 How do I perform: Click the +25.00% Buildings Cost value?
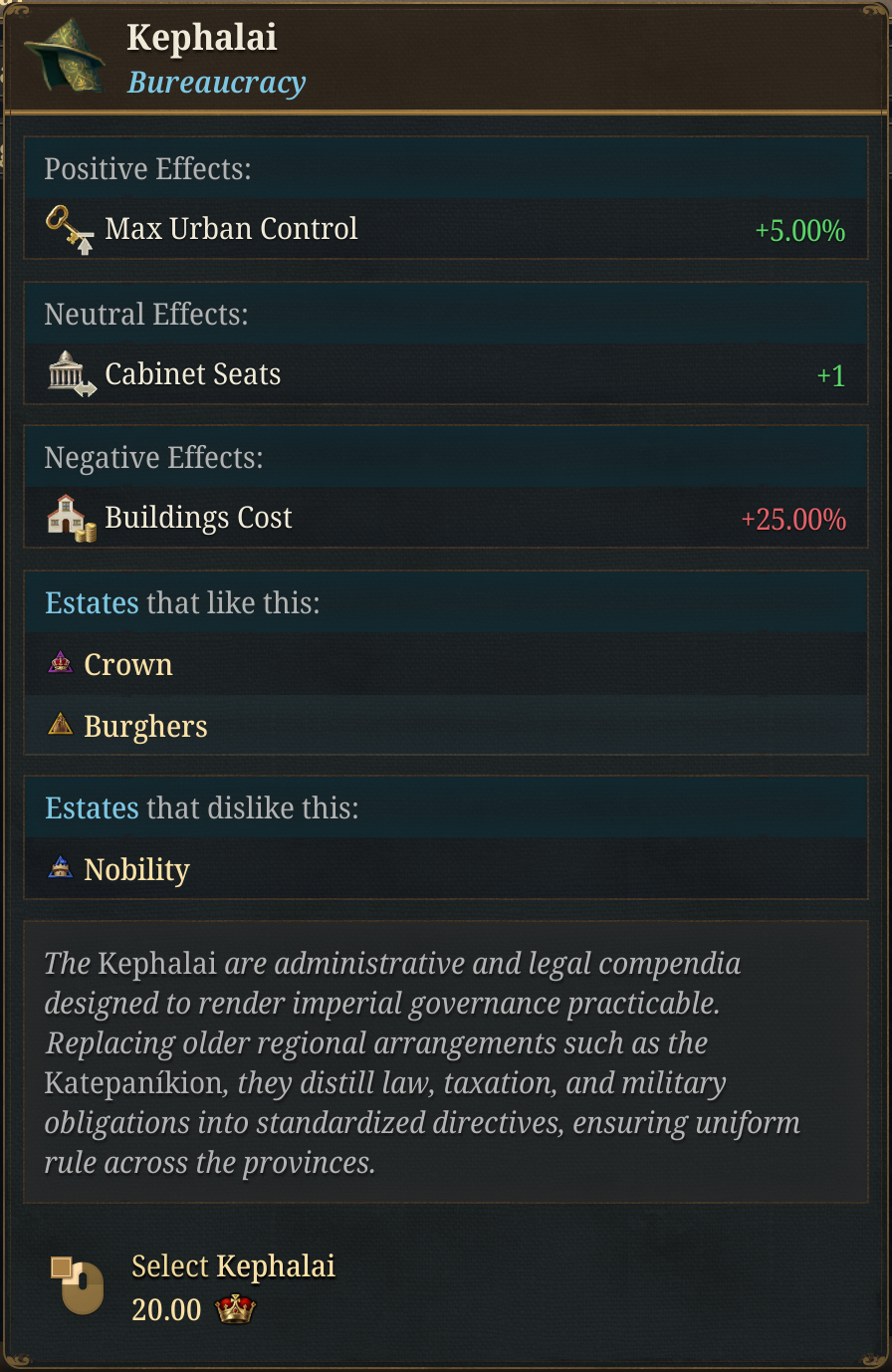point(793,520)
